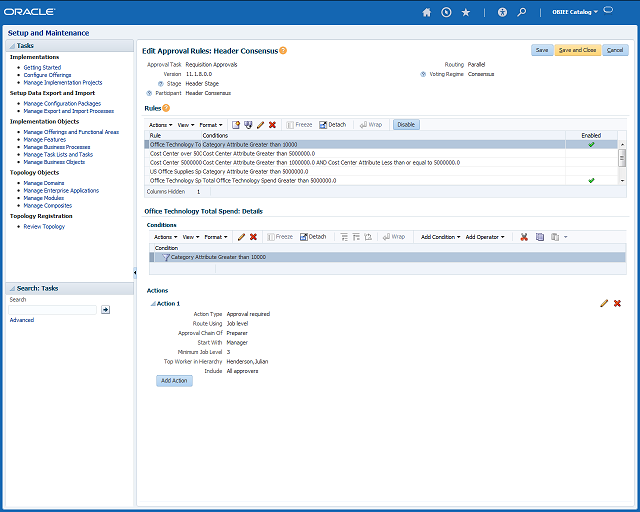Screen dimensions: 640x512
Task: Click the Copy icon in Conditions toolbar
Action: [x=540, y=237]
